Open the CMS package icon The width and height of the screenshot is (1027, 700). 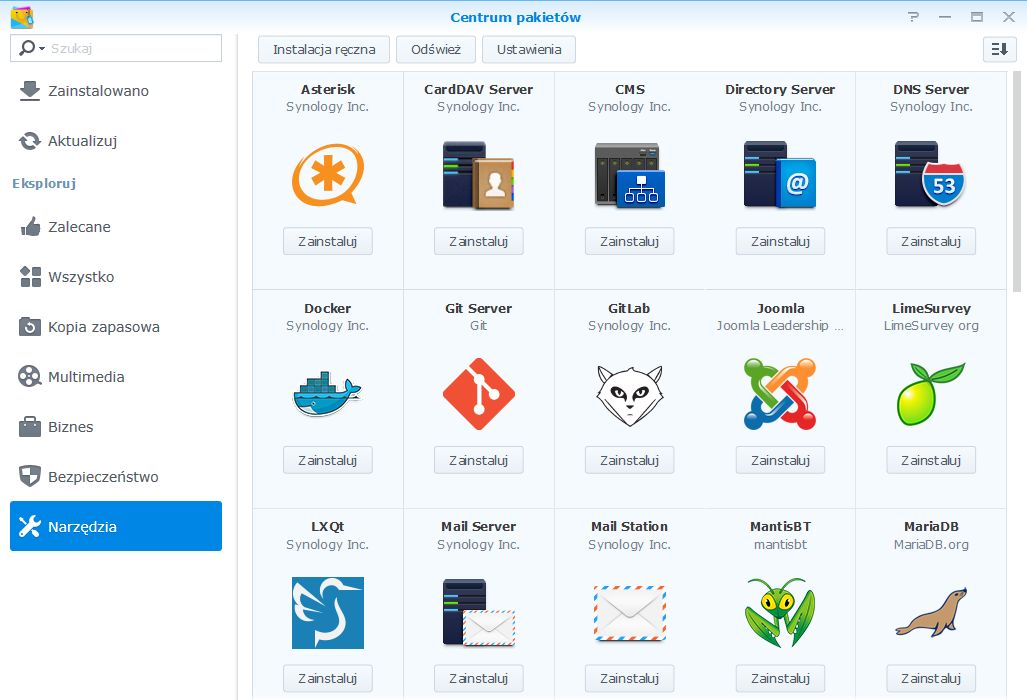(x=629, y=175)
